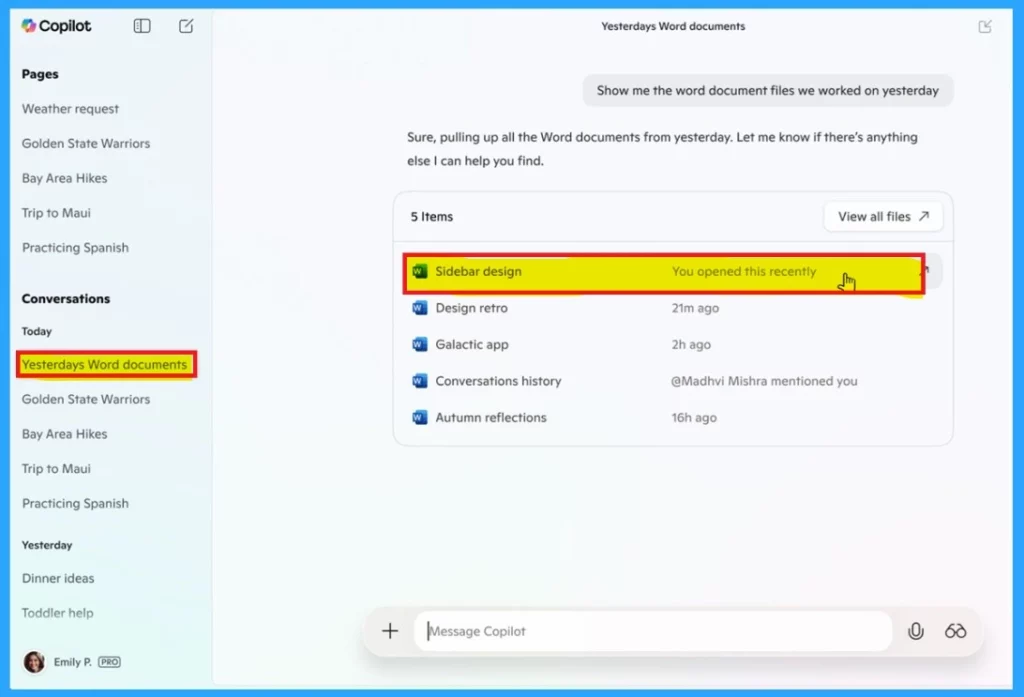Open the Autumn reflections document
This screenshot has width=1024, height=697.
pos(673,417)
